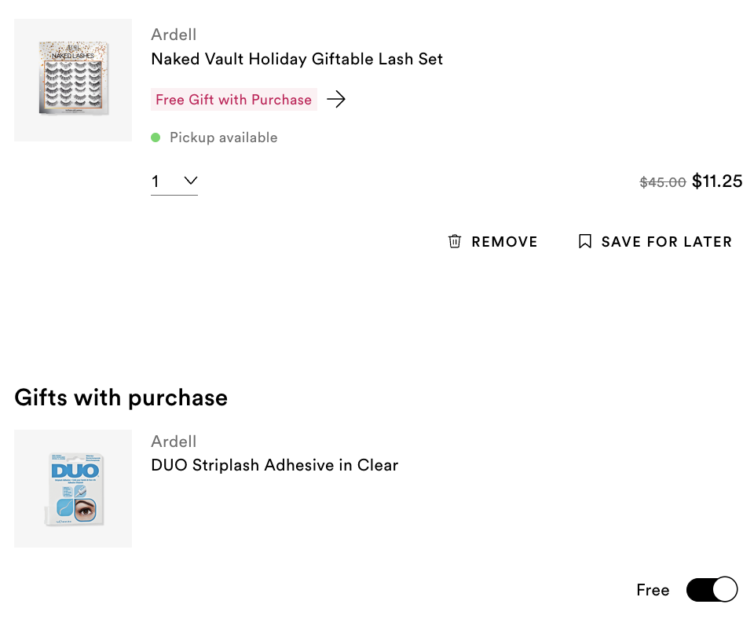This screenshot has width=754, height=630.
Task: Expand quantity using the chevron arrow
Action: pos(190,181)
